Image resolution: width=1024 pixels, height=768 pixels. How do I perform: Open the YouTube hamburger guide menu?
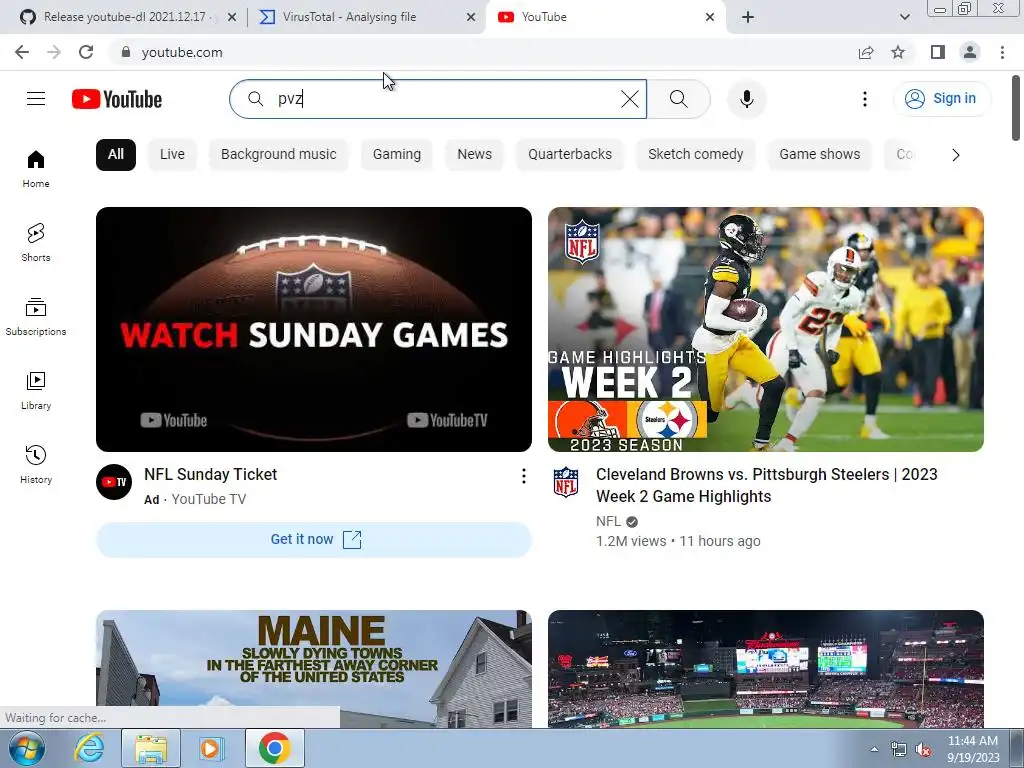(36, 99)
